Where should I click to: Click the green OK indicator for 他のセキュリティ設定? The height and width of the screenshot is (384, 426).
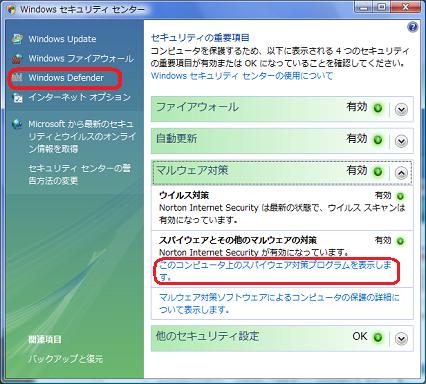[378, 338]
